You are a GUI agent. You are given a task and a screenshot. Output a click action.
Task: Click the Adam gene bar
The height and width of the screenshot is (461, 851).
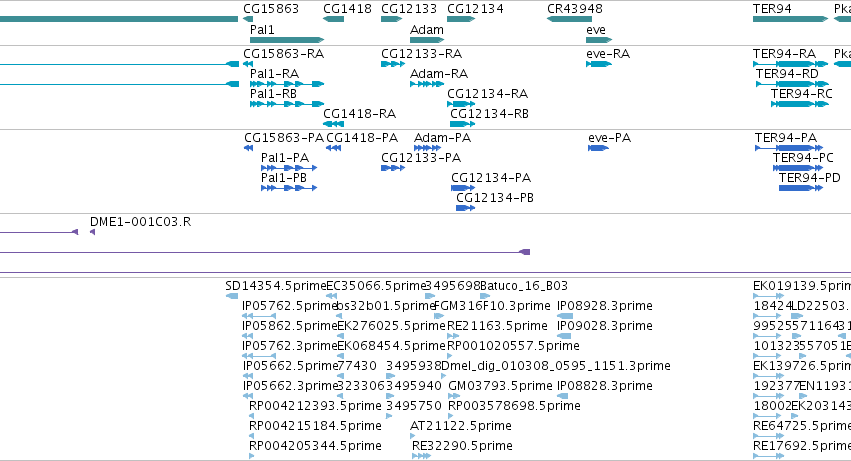427,40
